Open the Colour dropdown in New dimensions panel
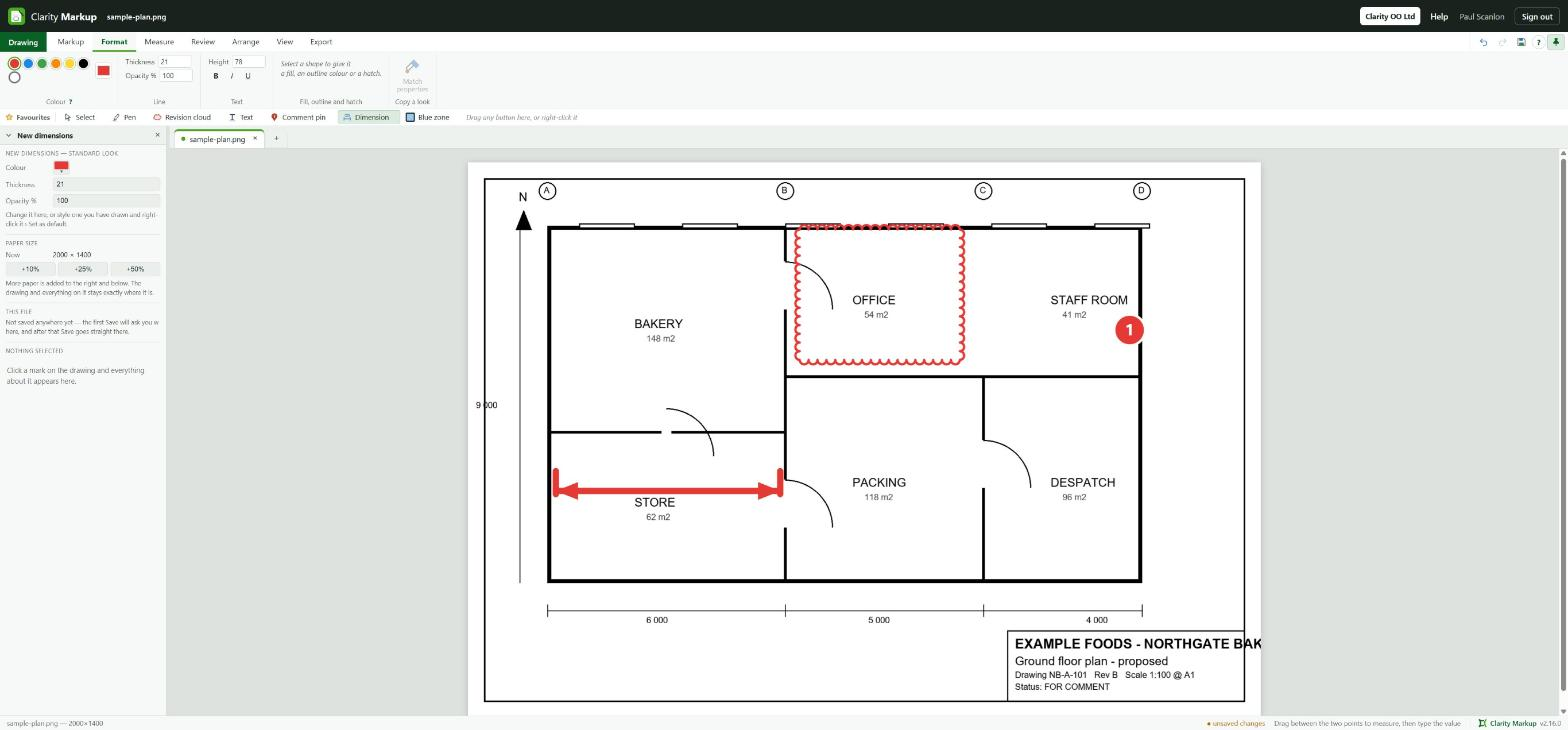The image size is (1568, 730). (61, 167)
